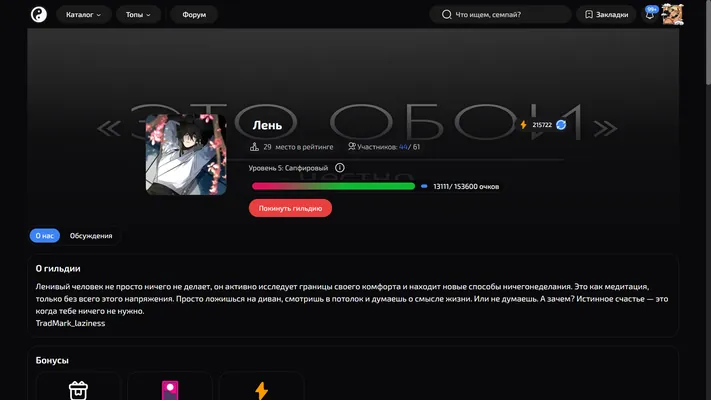Select the О нас tab
The height and width of the screenshot is (400, 711).
pyautogui.click(x=44, y=236)
